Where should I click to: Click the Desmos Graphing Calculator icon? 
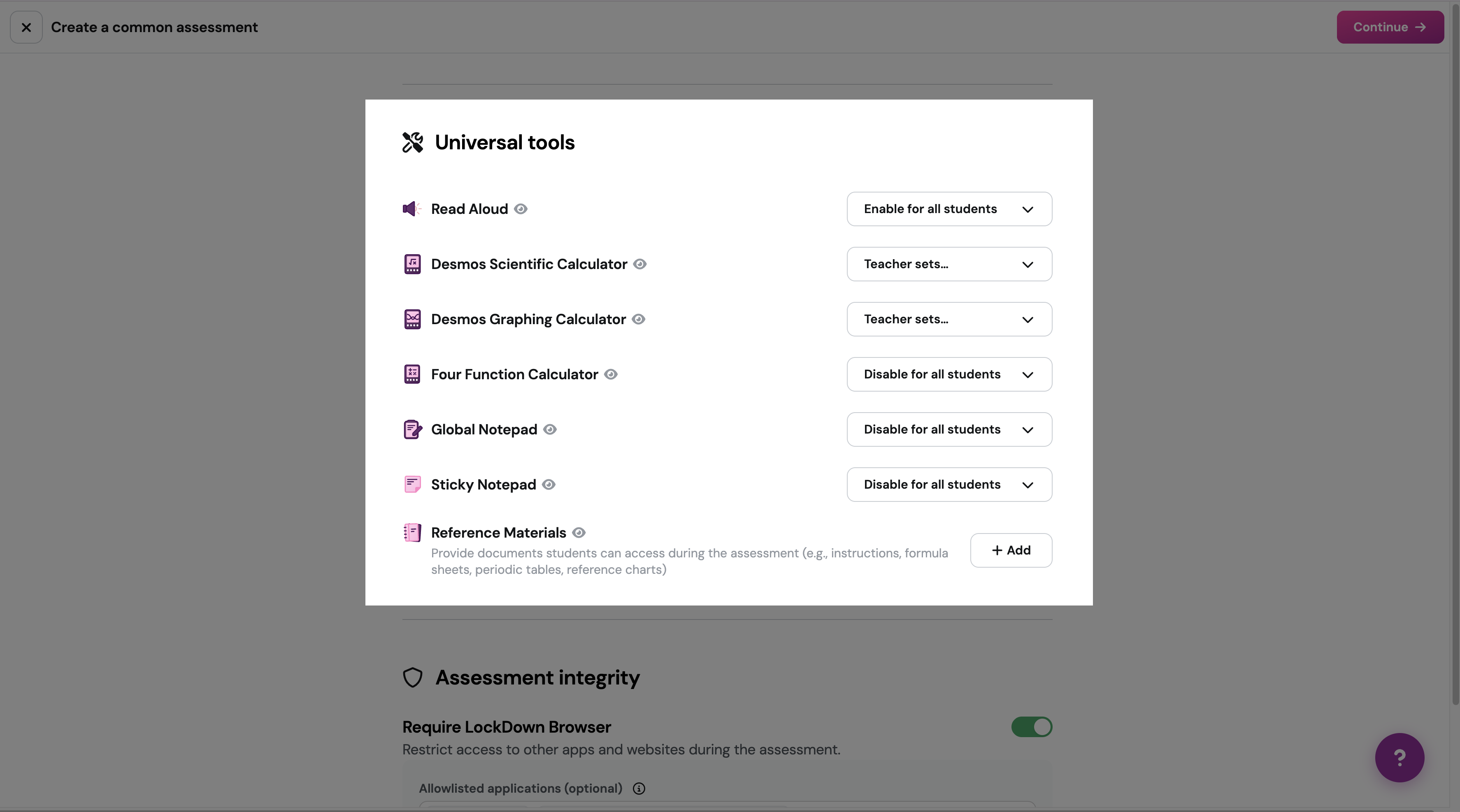point(412,319)
